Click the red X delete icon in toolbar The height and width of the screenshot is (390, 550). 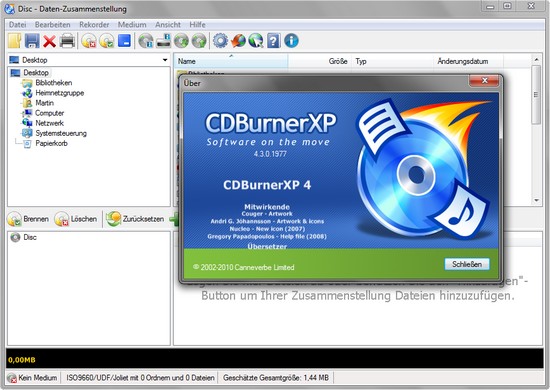(49, 41)
